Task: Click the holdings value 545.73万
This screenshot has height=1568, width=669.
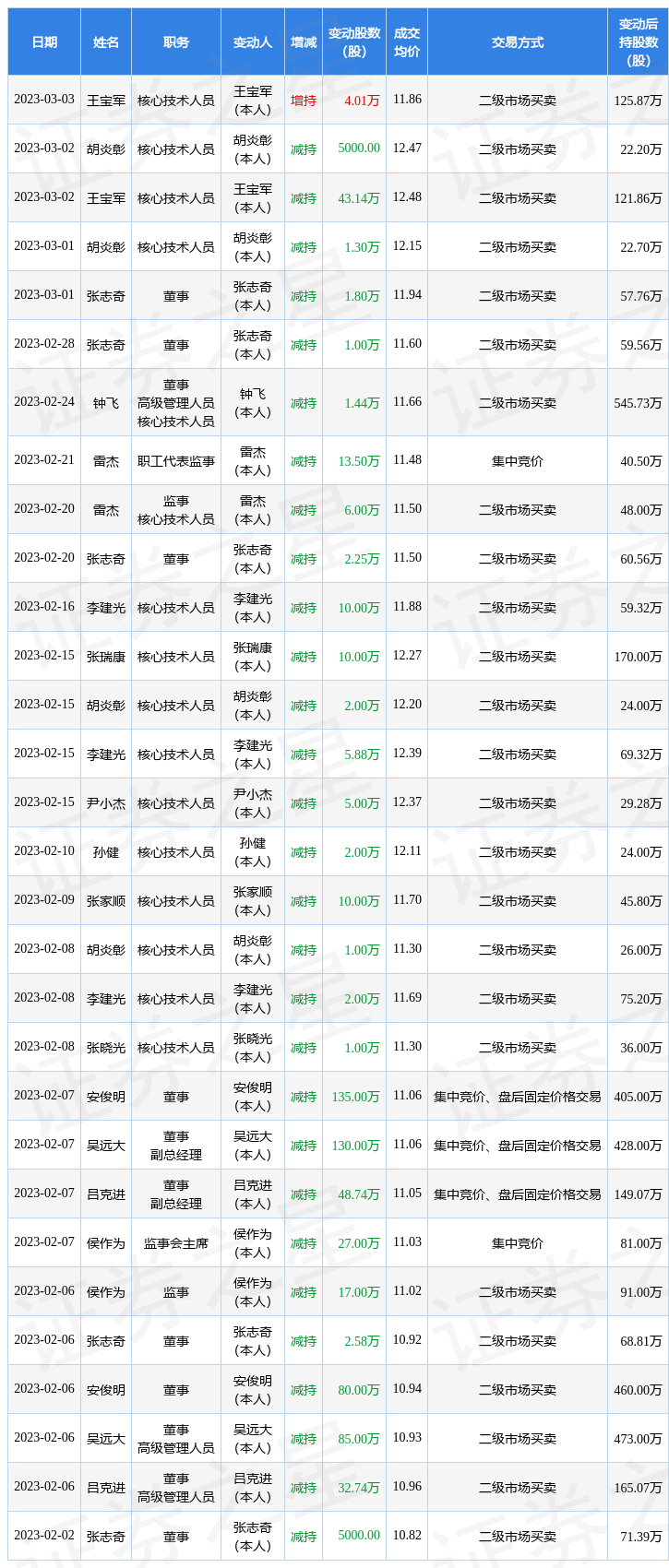Action: click(639, 403)
